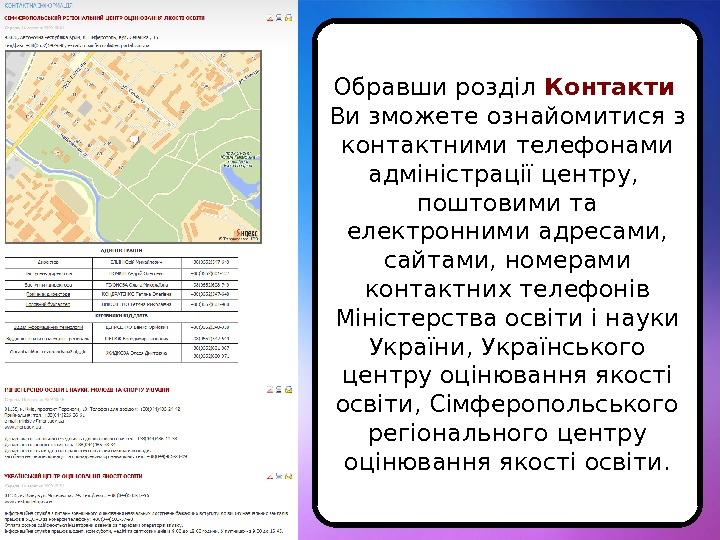Click the blue contact information title at page top
This screenshot has height=540, width=720.
pos(38,6)
